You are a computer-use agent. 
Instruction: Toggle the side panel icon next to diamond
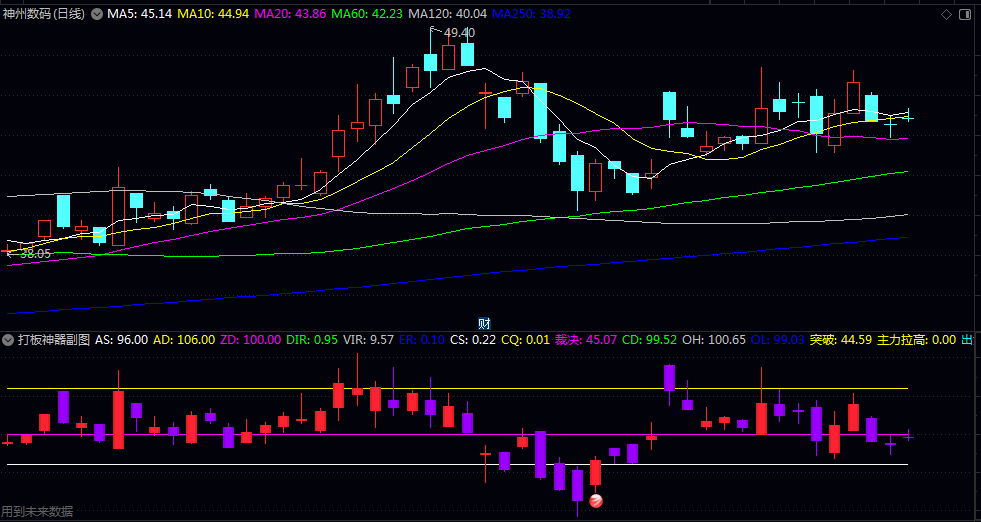(965, 14)
